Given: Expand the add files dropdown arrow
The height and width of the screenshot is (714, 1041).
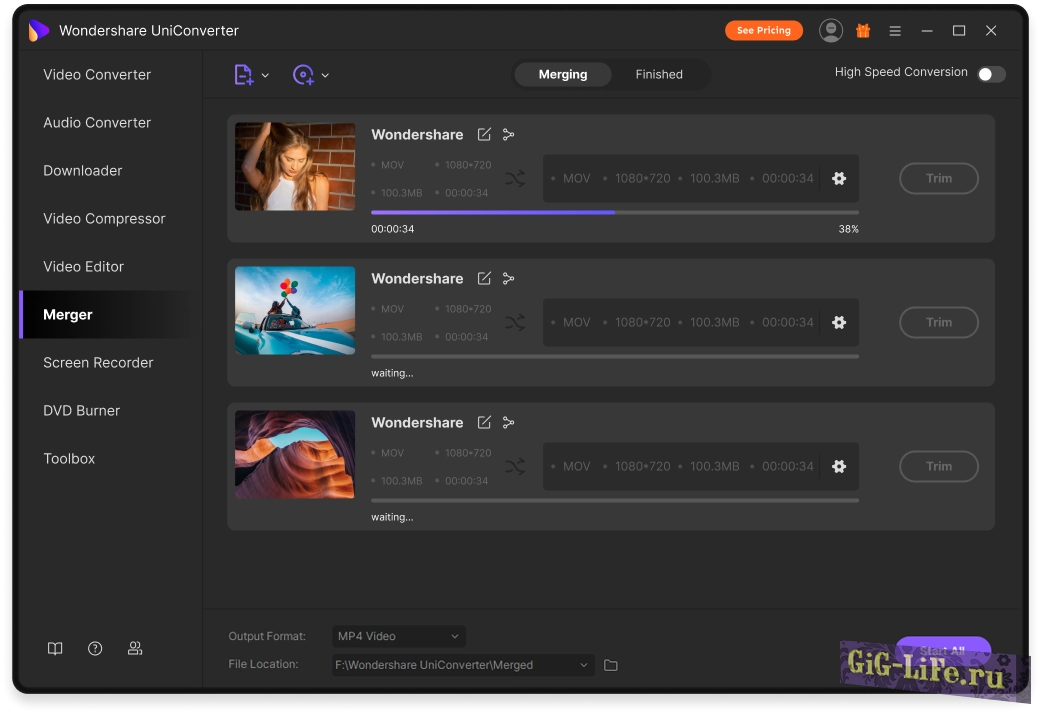Looking at the screenshot, I should click(x=265, y=76).
